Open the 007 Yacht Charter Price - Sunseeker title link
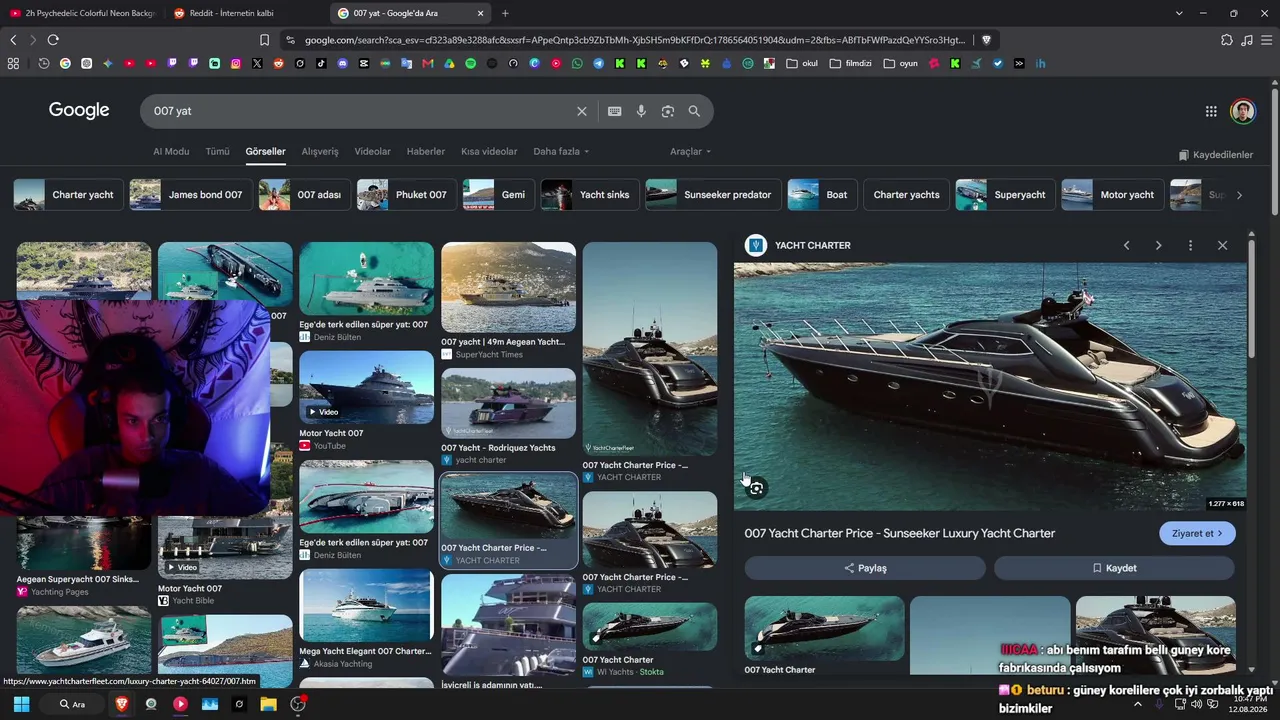Screen dimensions: 1280x720 [x=900, y=533]
